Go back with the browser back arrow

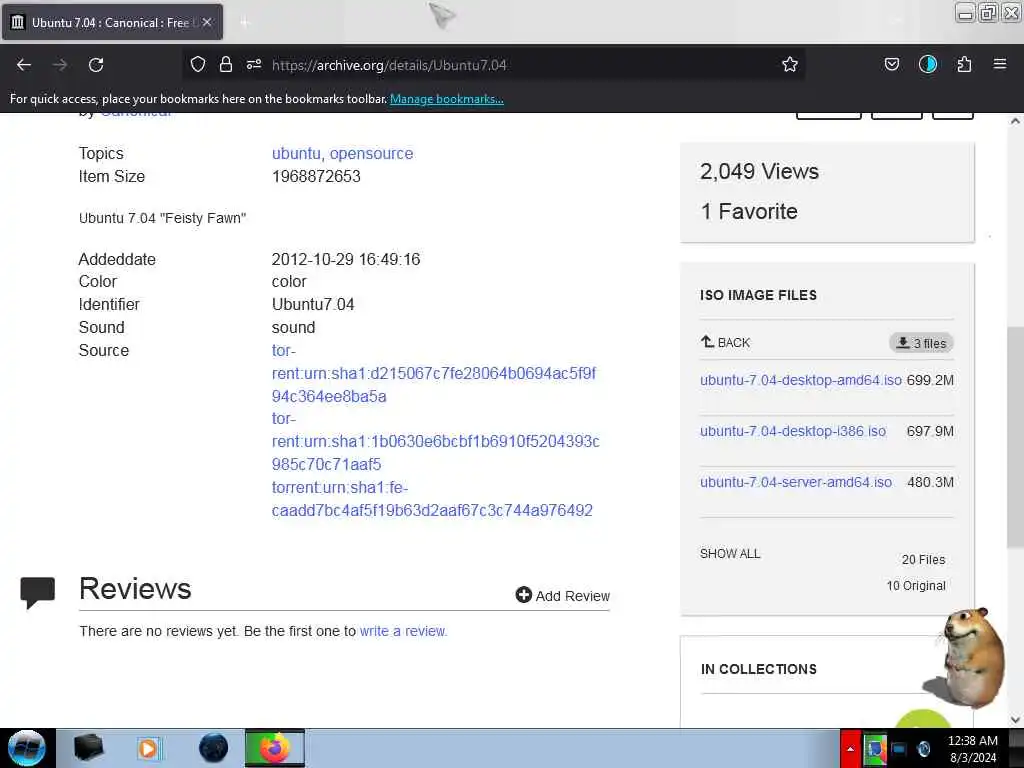point(24,65)
